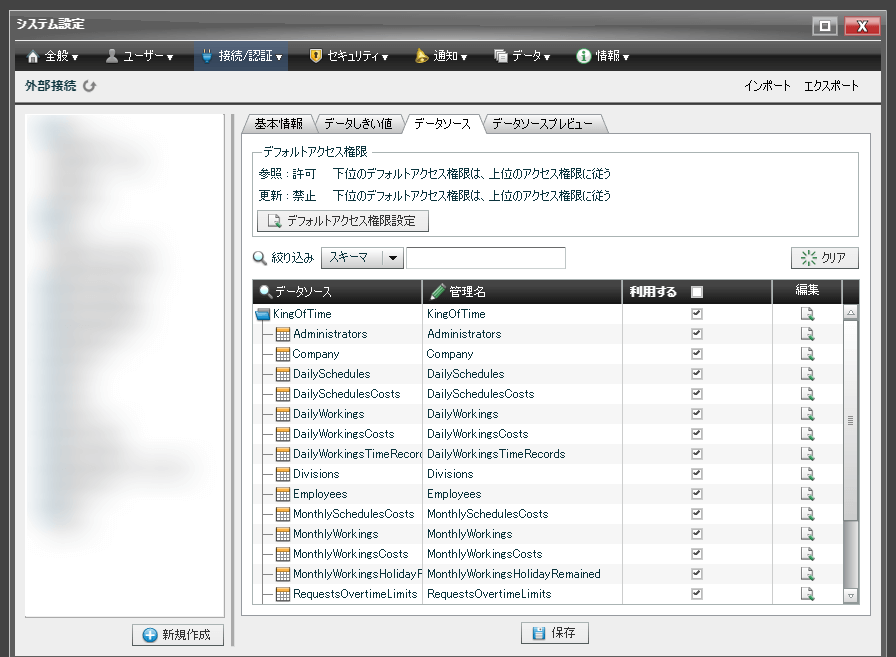Click the KingOfTime database folder icon
Viewport: 896px width, 657px height.
262,314
